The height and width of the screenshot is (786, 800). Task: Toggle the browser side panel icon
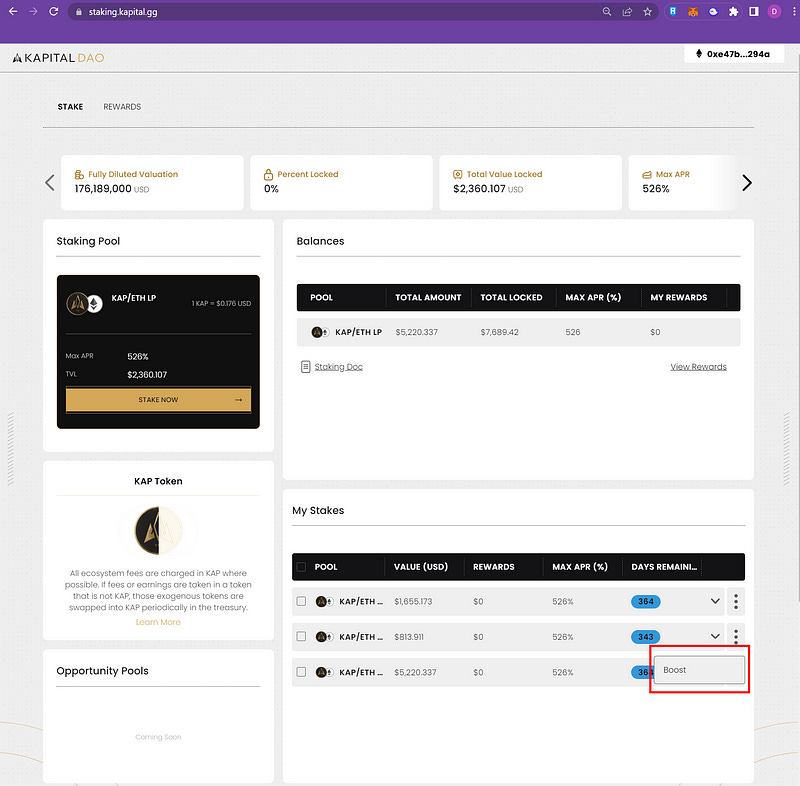(x=754, y=11)
